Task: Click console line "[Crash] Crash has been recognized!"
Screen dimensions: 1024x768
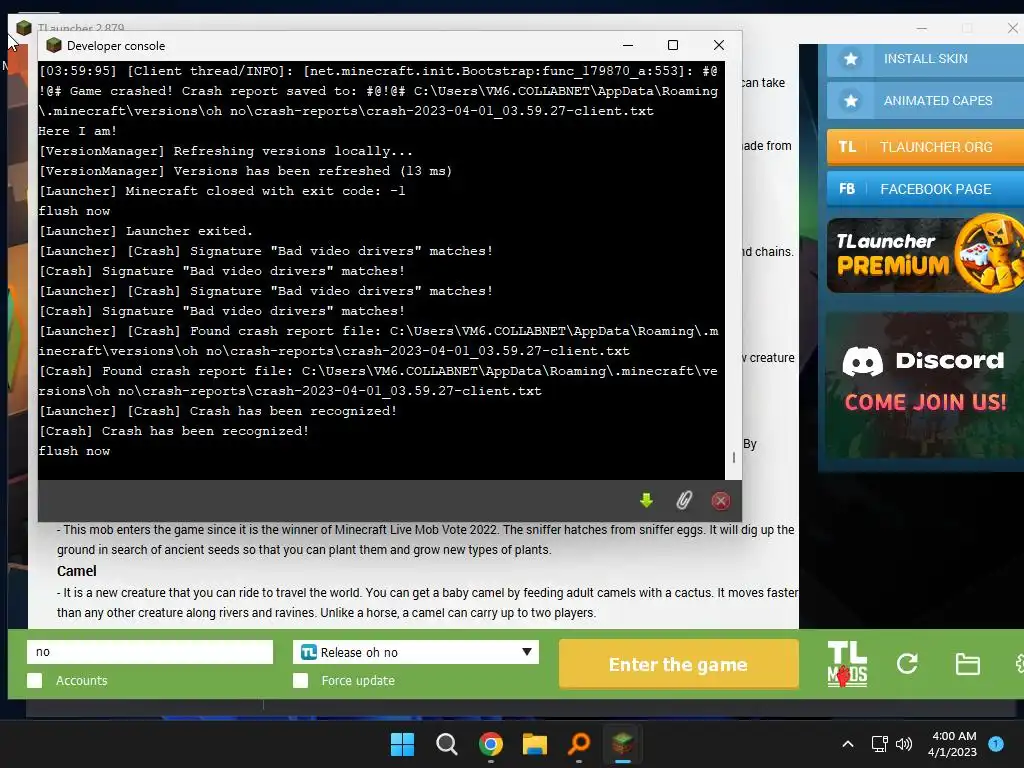Action: click(173, 431)
